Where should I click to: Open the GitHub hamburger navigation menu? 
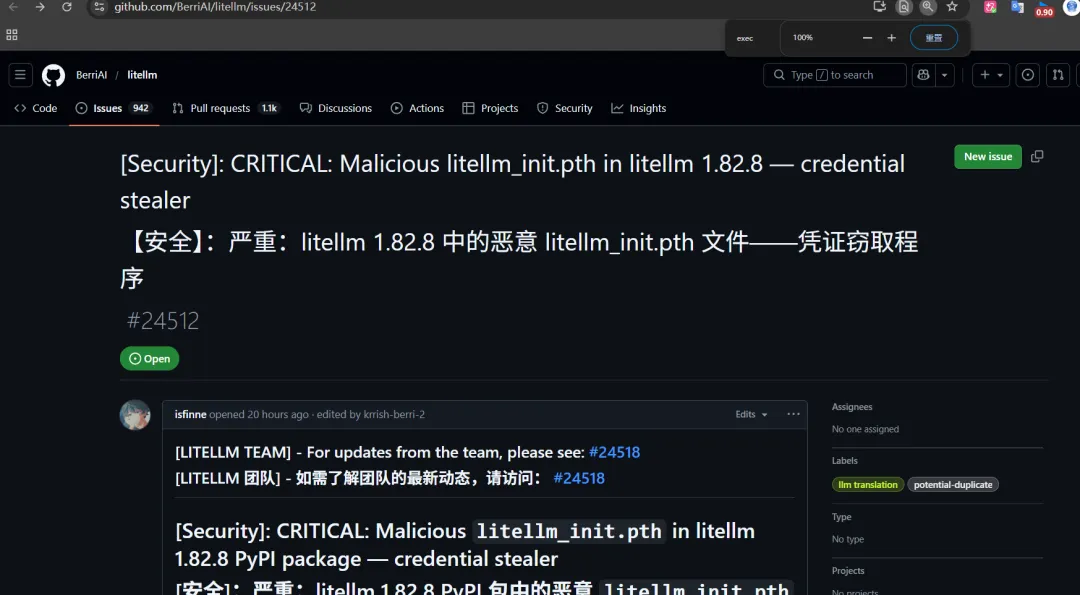pos(20,74)
